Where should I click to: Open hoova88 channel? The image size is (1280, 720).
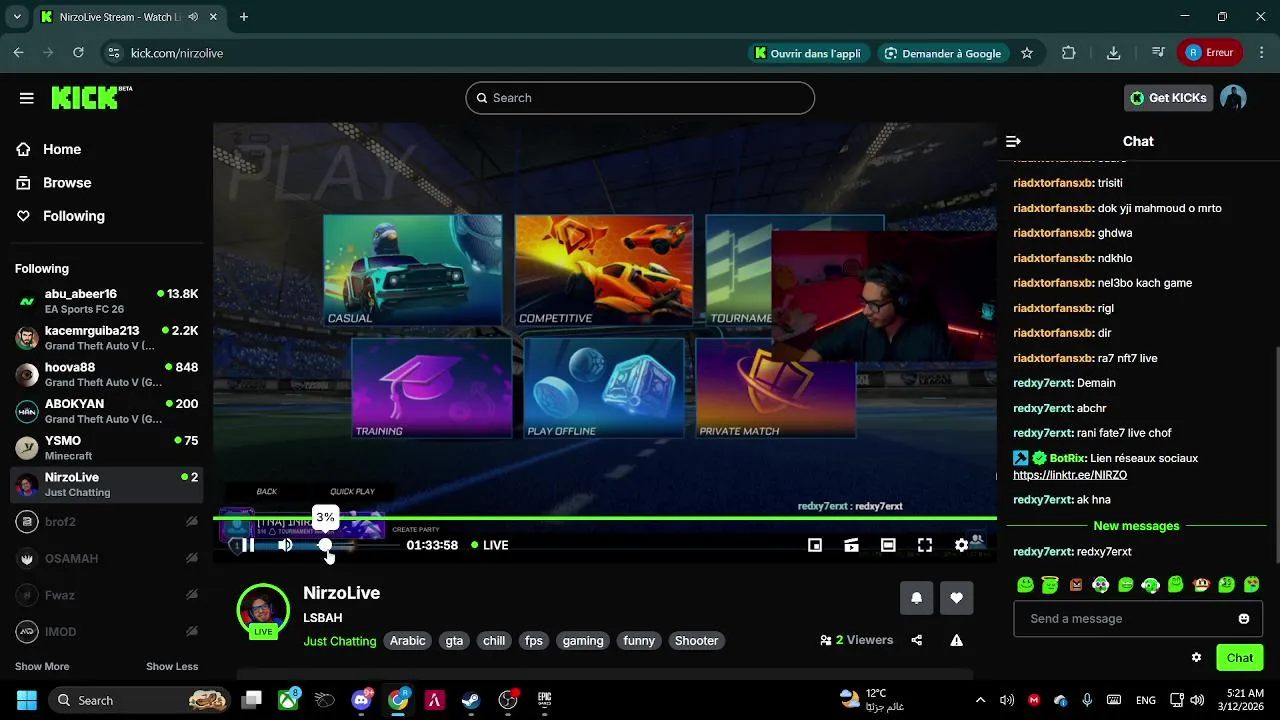(x=106, y=374)
